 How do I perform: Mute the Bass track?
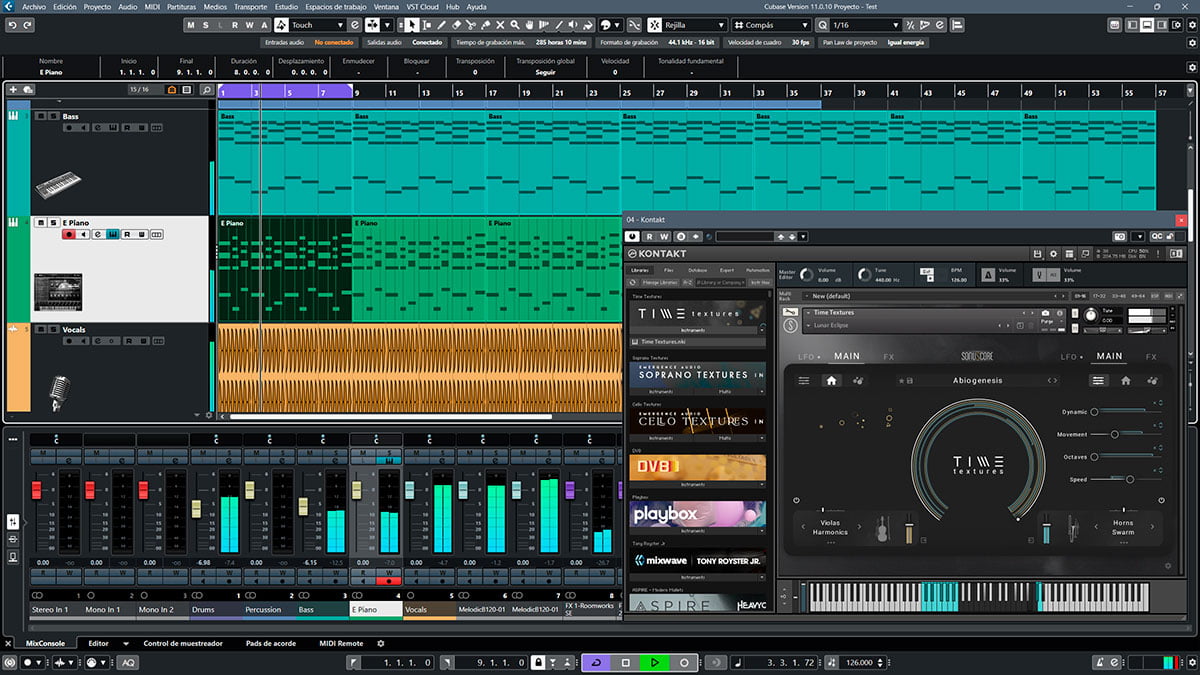pyautogui.click(x=40, y=116)
